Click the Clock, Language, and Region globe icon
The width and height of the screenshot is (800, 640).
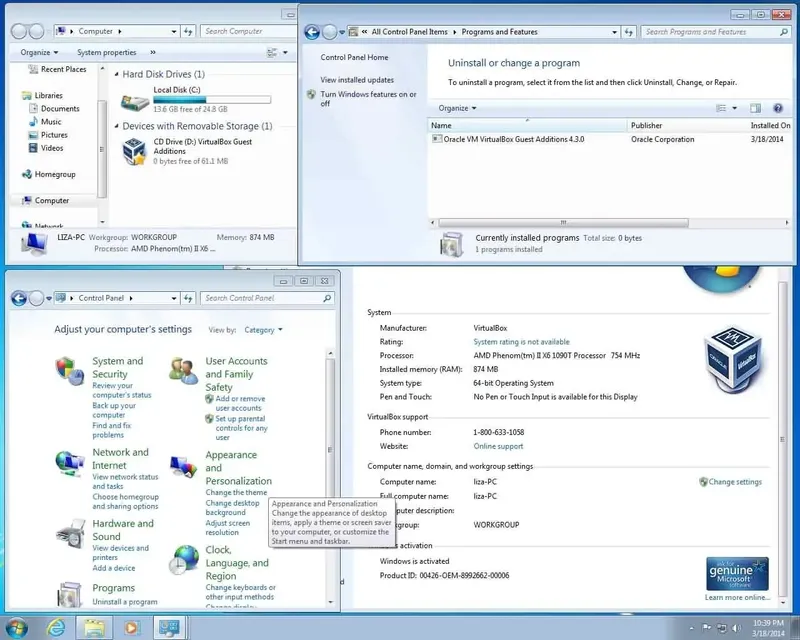coord(184,559)
